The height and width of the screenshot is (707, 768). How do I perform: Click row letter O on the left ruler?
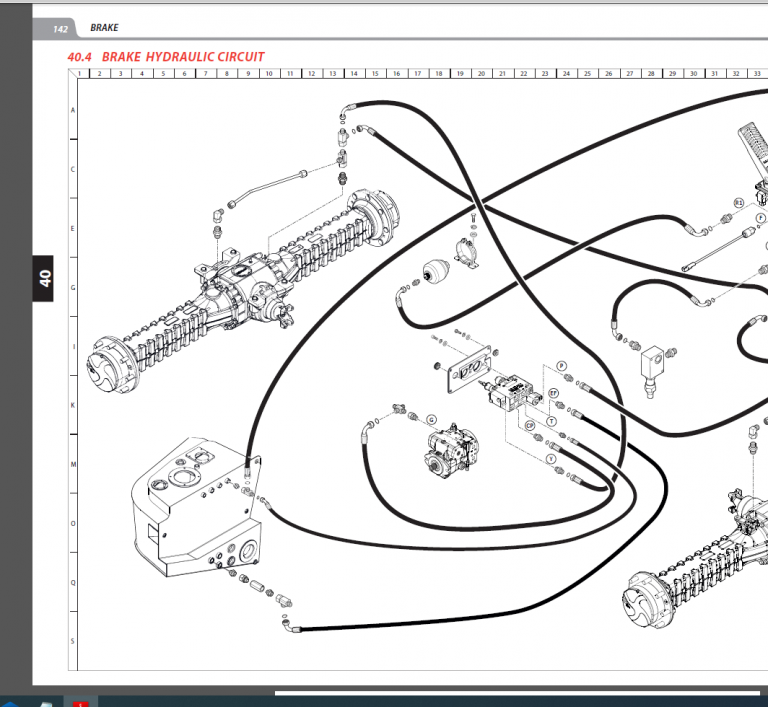coord(73,523)
